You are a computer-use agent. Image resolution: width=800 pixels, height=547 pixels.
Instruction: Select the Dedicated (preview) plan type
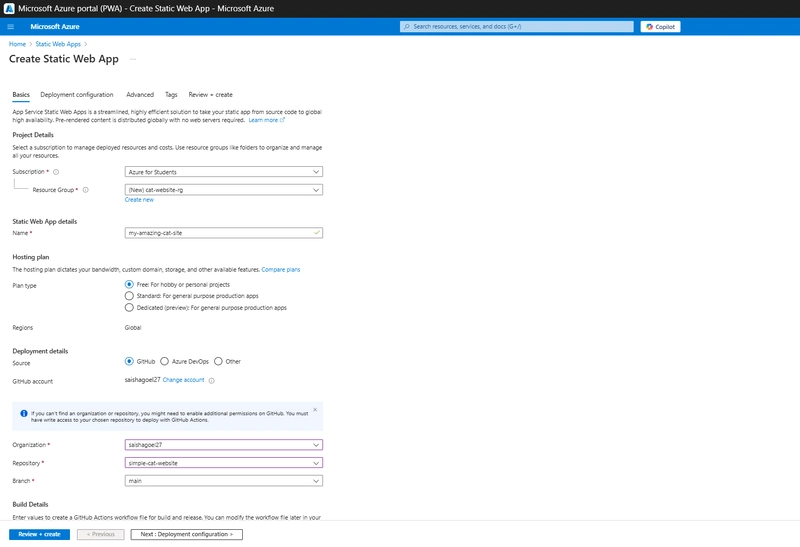pyautogui.click(x=129, y=308)
